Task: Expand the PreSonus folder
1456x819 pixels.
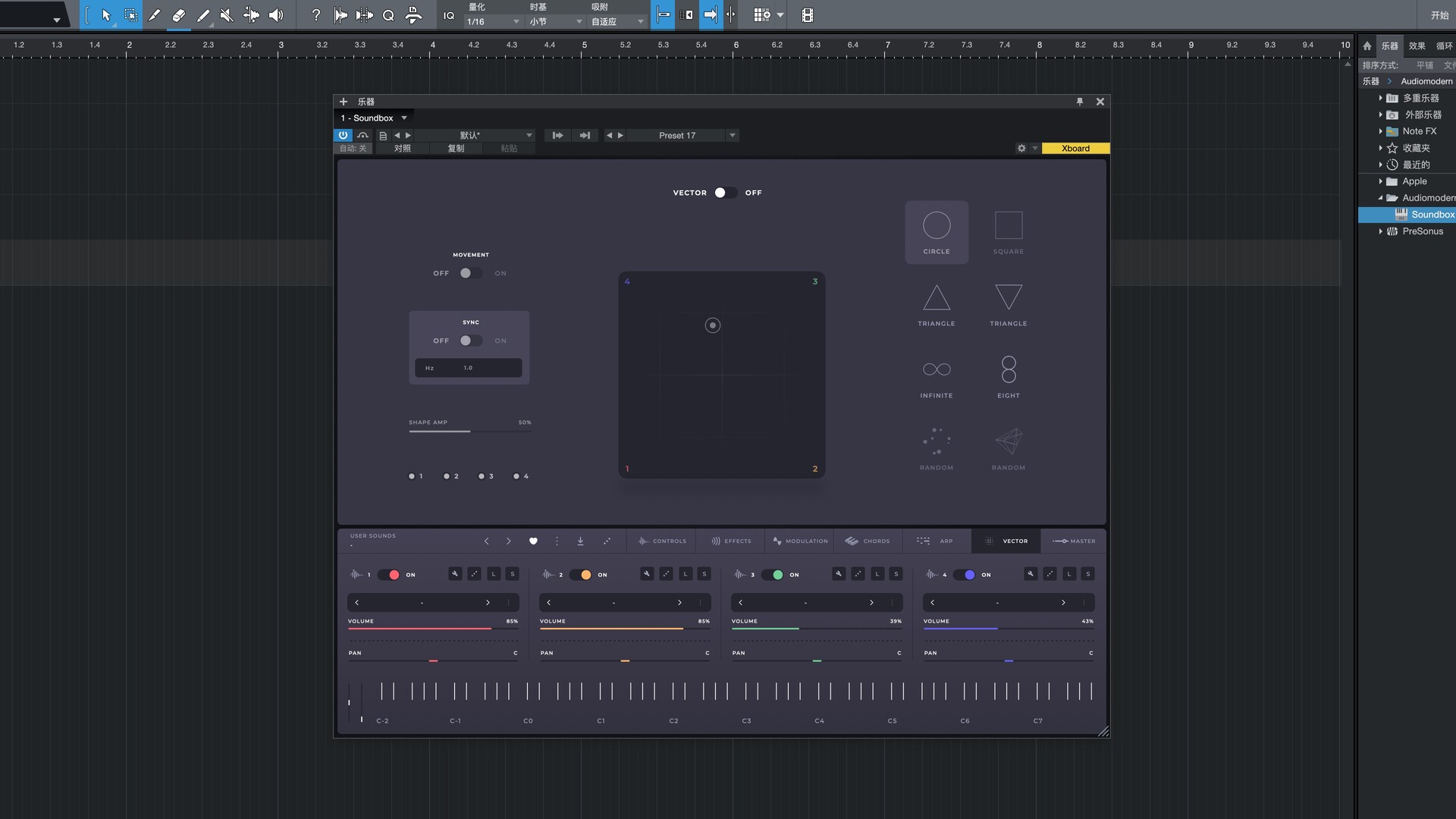Action: point(1380,231)
